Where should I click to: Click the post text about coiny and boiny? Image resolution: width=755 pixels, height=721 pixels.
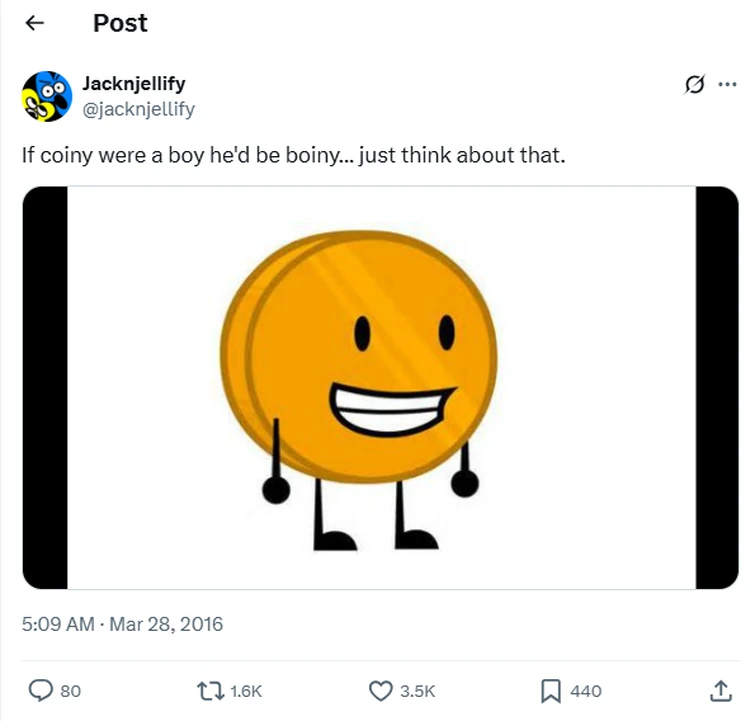click(294, 157)
